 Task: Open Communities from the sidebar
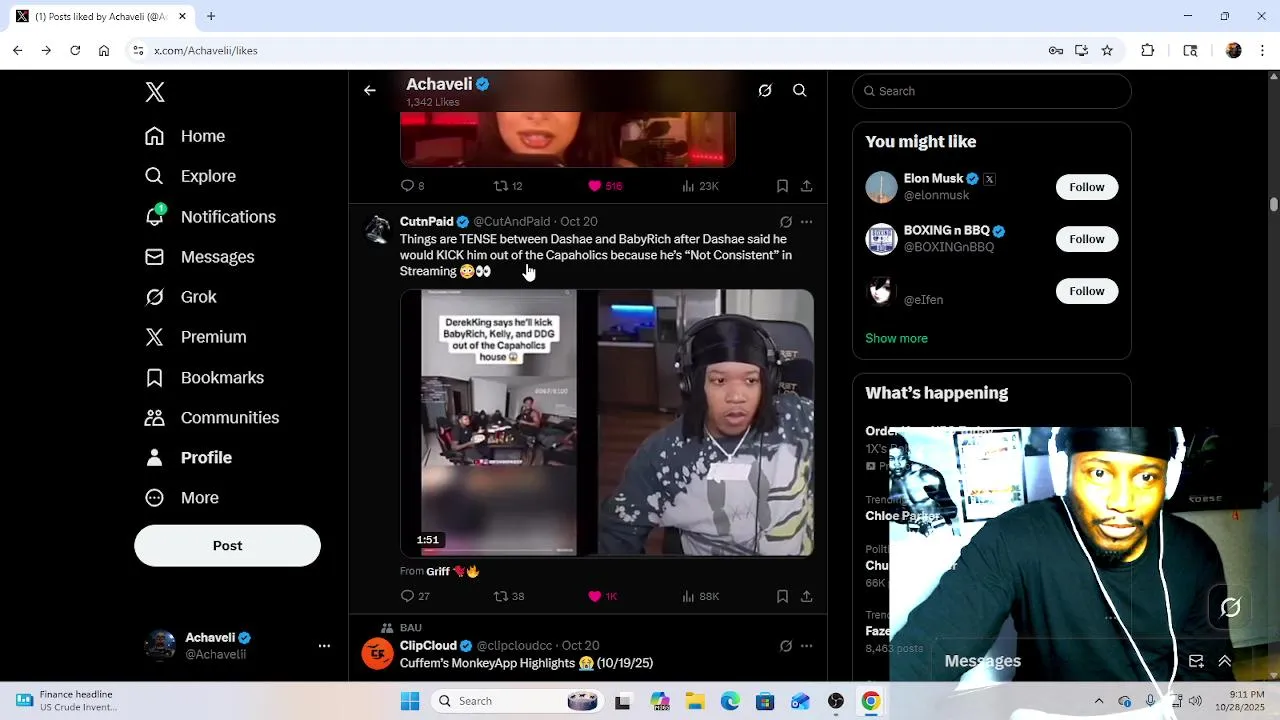211,418
